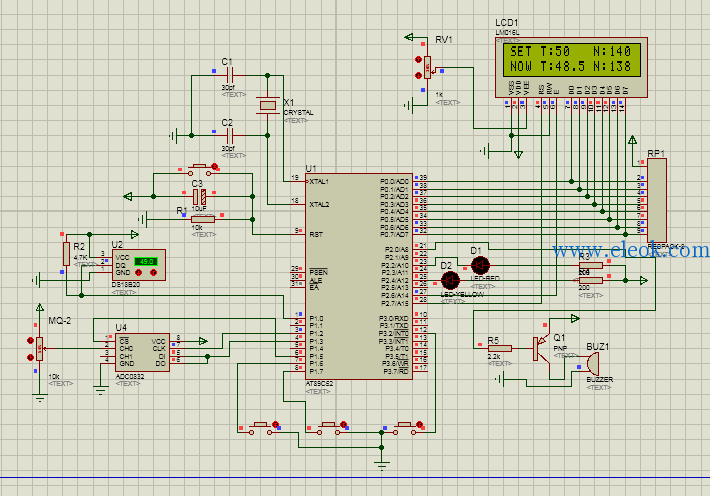Click the LED-RED label text
The height and width of the screenshot is (496, 710).
point(485,279)
